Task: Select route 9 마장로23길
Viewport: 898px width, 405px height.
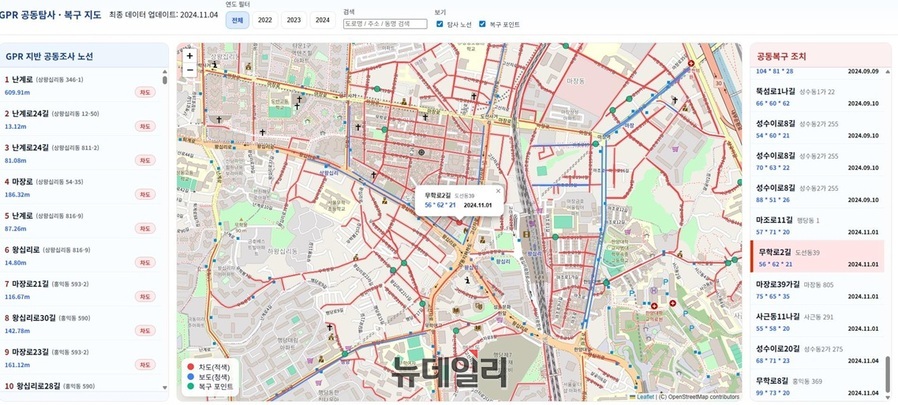Action: [81, 357]
